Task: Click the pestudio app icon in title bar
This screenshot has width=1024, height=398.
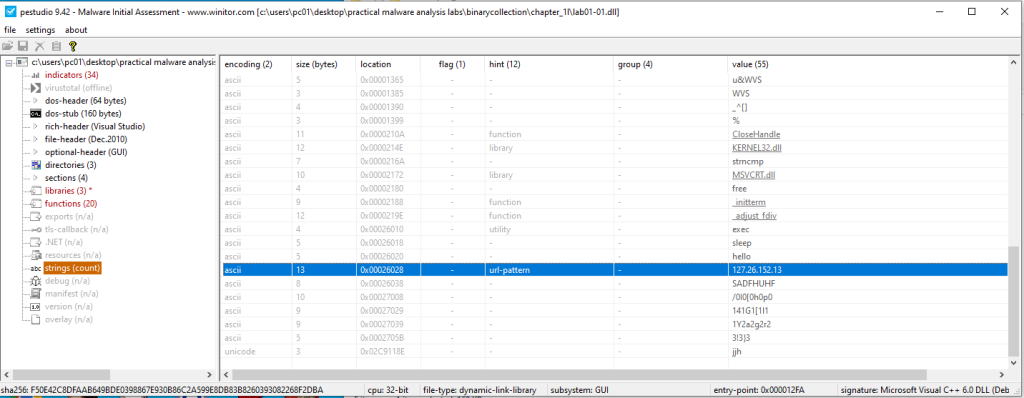Action: (x=9, y=12)
